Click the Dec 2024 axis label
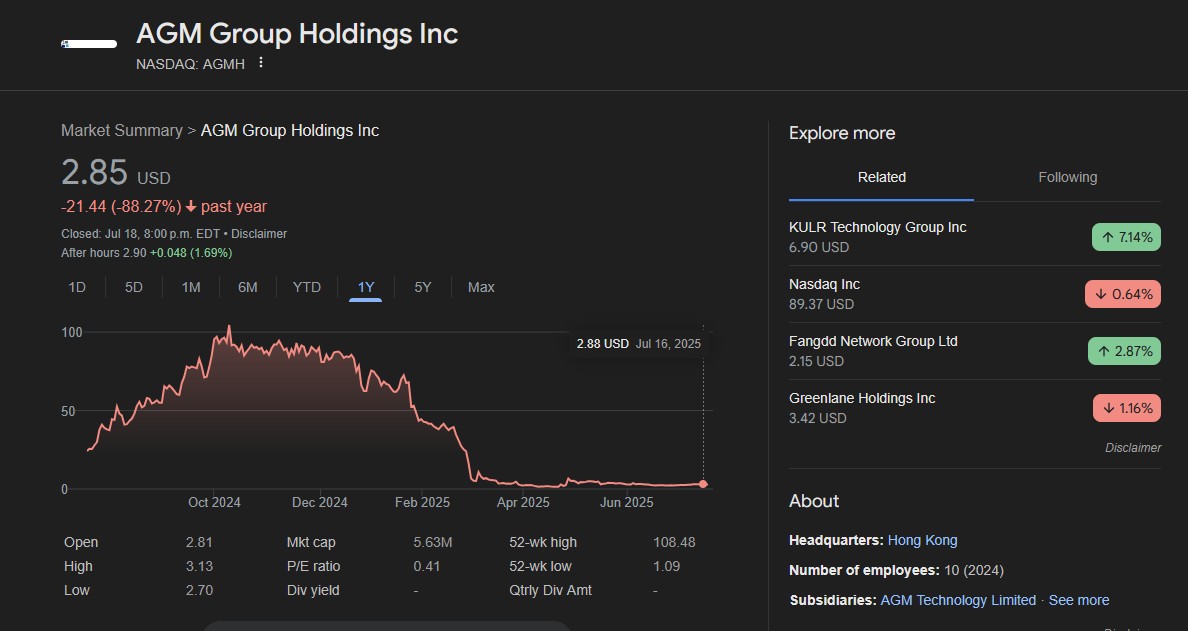1188x631 pixels. 320,502
